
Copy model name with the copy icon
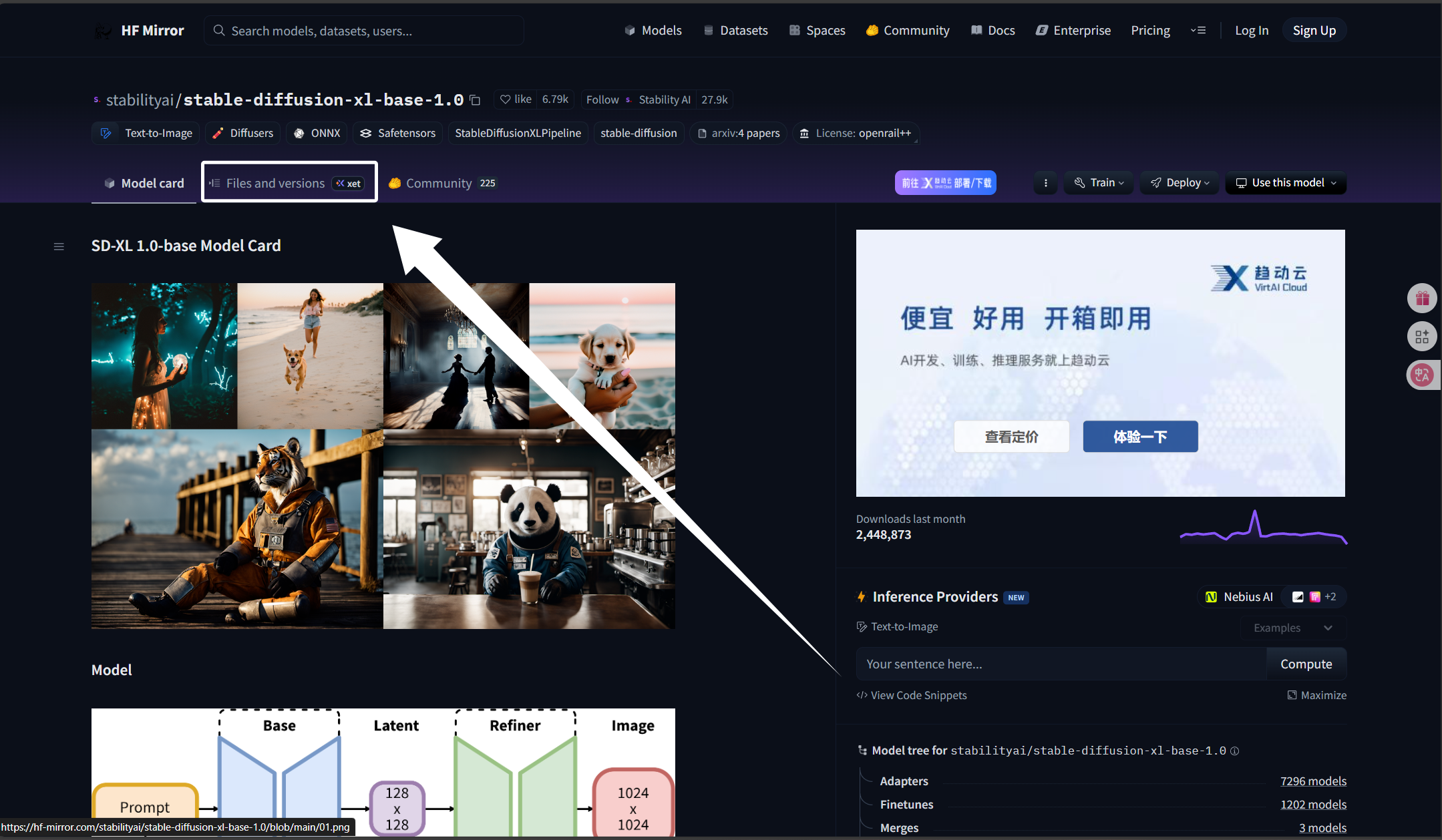coord(475,100)
